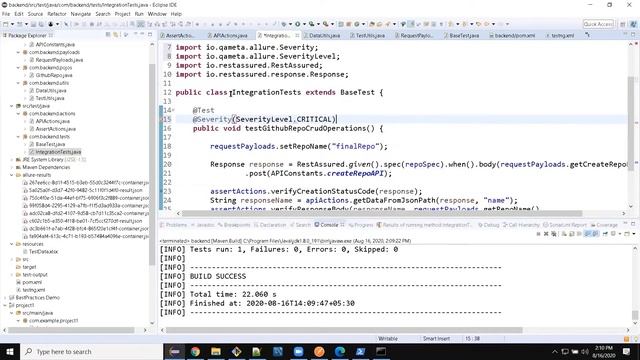Open the Window menu
640x360 pixels.
(x=157, y=14)
